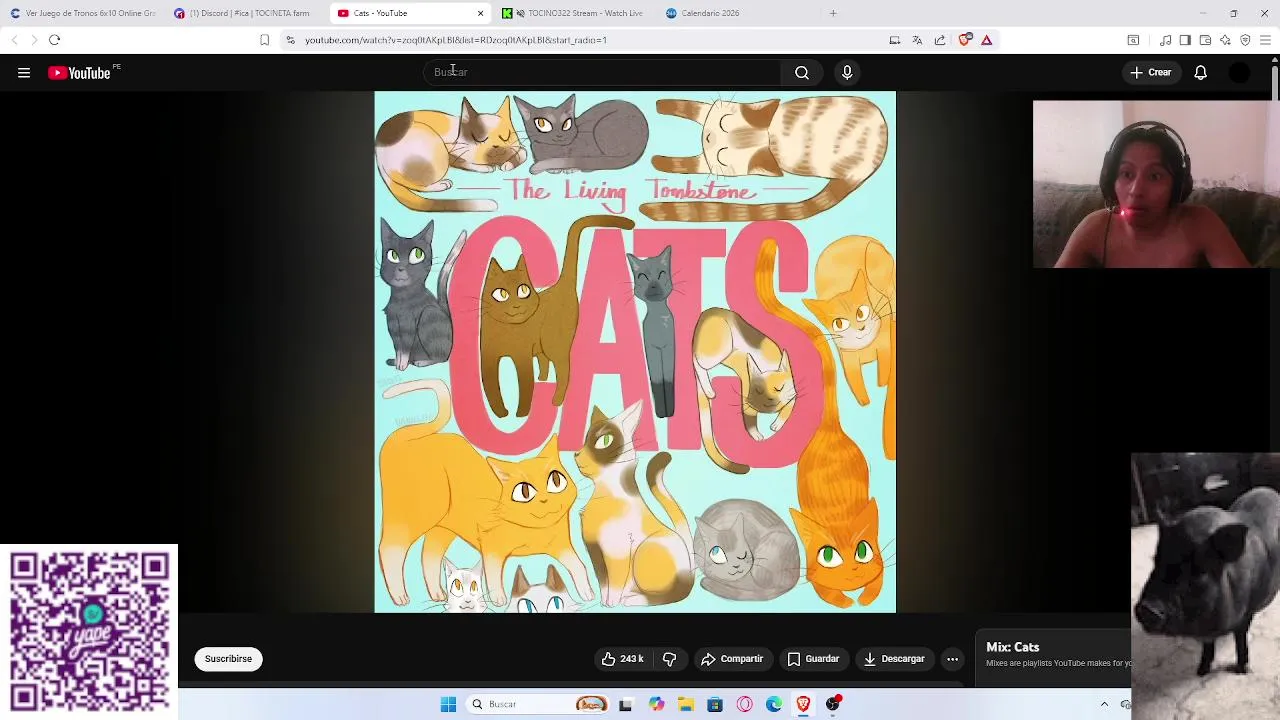Open Brave Shields lion icon
The height and width of the screenshot is (720, 1280).
(x=964, y=40)
